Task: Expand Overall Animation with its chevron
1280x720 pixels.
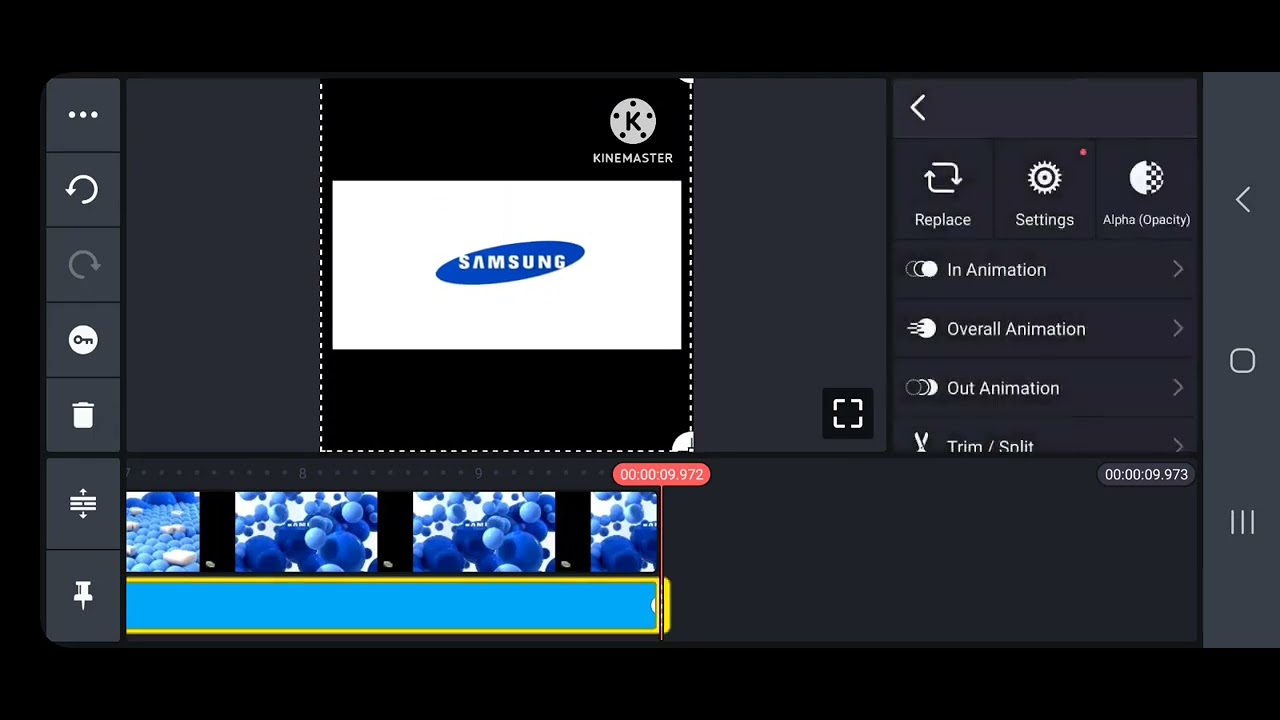Action: pyautogui.click(x=1178, y=329)
